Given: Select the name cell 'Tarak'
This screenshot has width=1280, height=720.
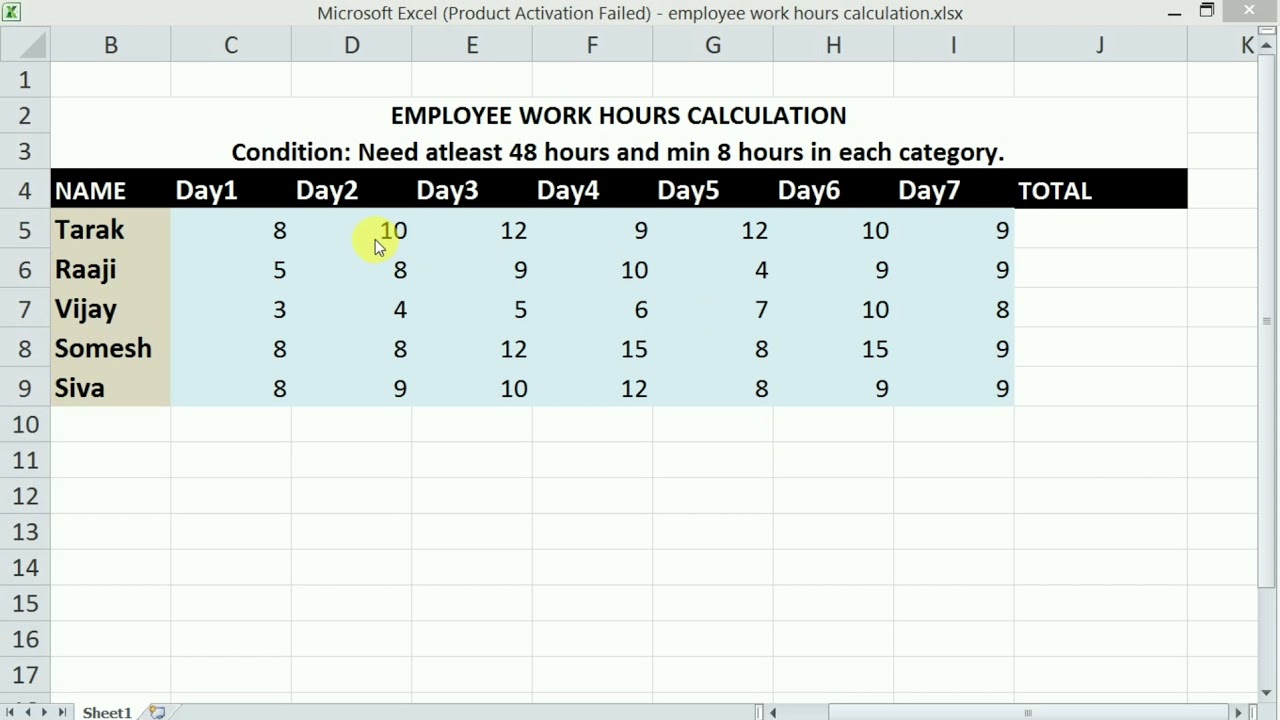Looking at the screenshot, I should 110,230.
